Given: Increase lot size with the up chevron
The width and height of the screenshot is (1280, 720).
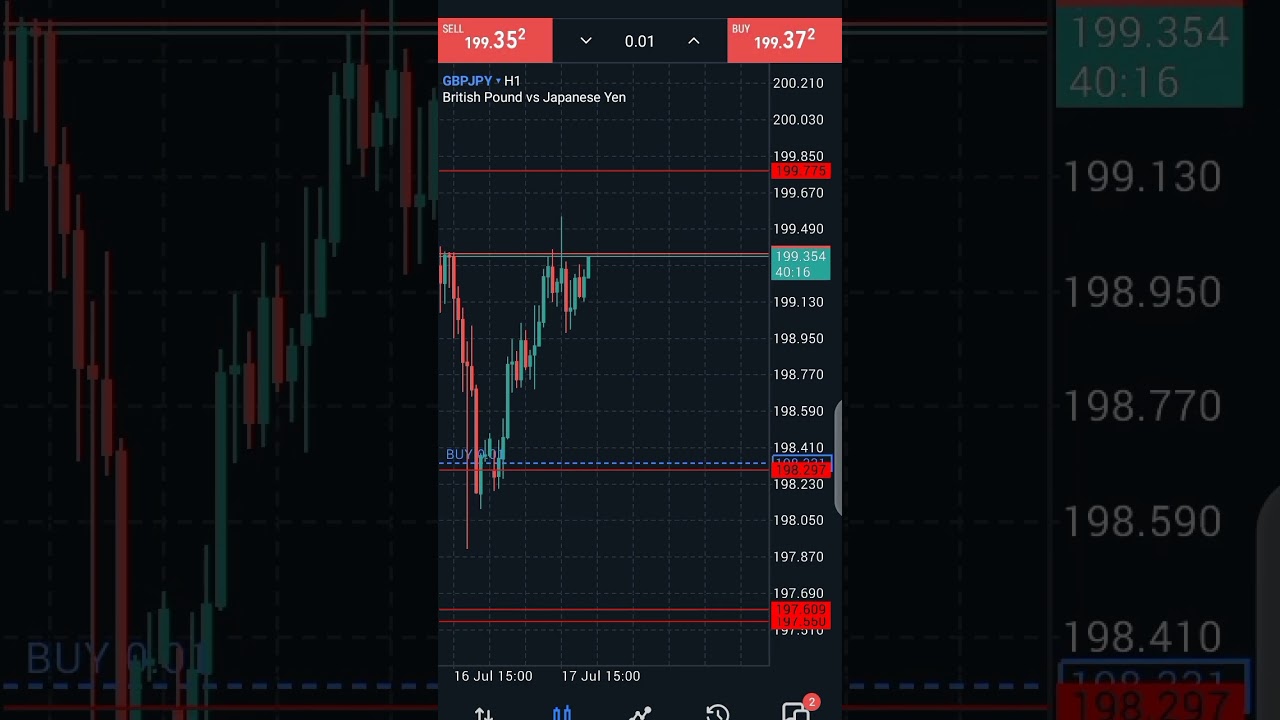Looking at the screenshot, I should pyautogui.click(x=693, y=41).
